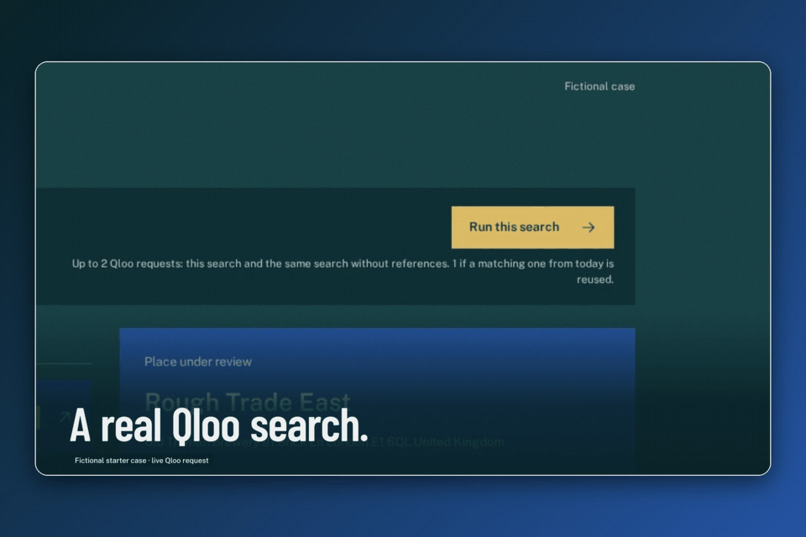806x537 pixels.
Task: Select the 'Fictional case' label
Action: coord(599,86)
